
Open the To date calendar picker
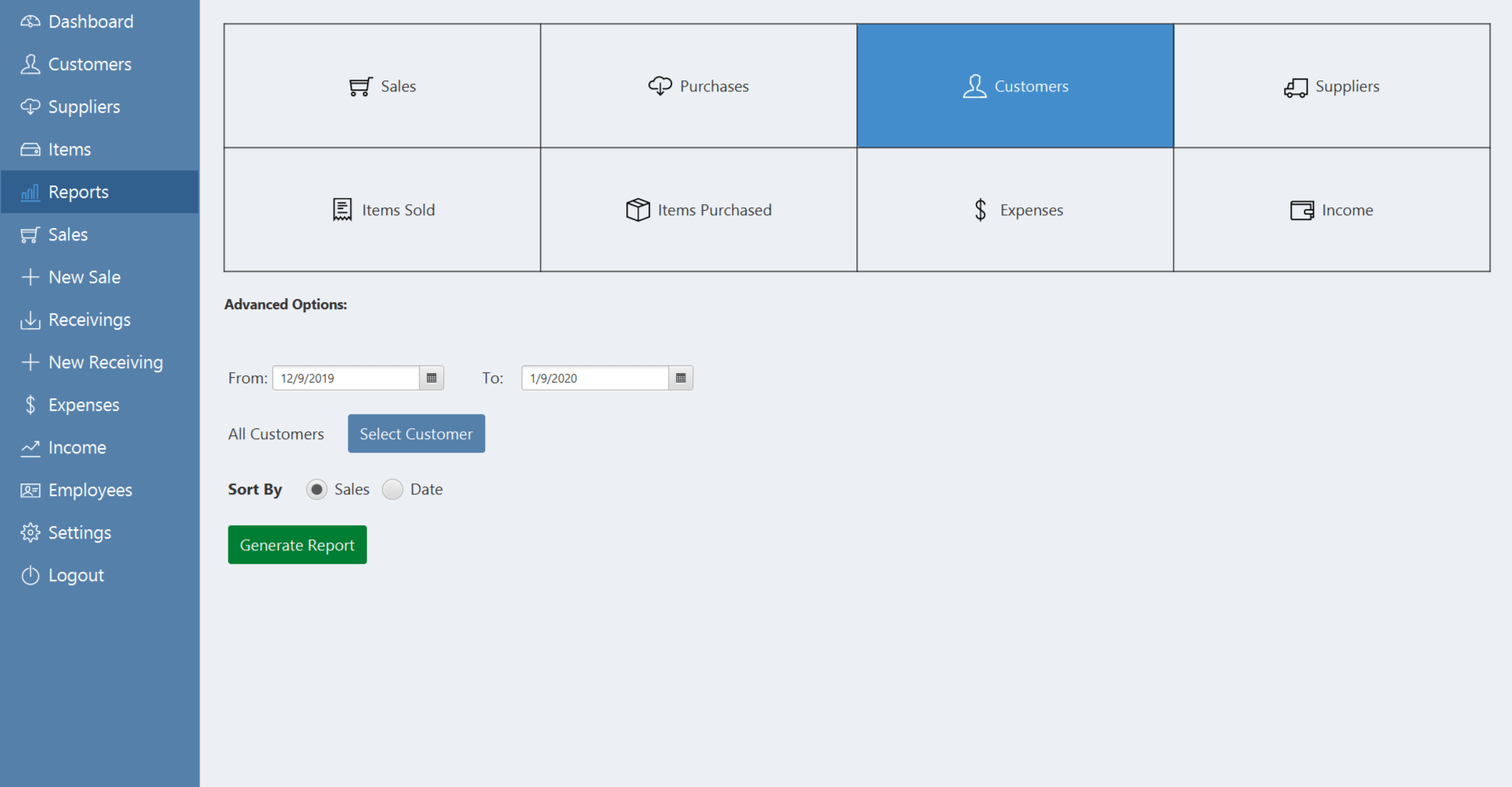tap(681, 379)
